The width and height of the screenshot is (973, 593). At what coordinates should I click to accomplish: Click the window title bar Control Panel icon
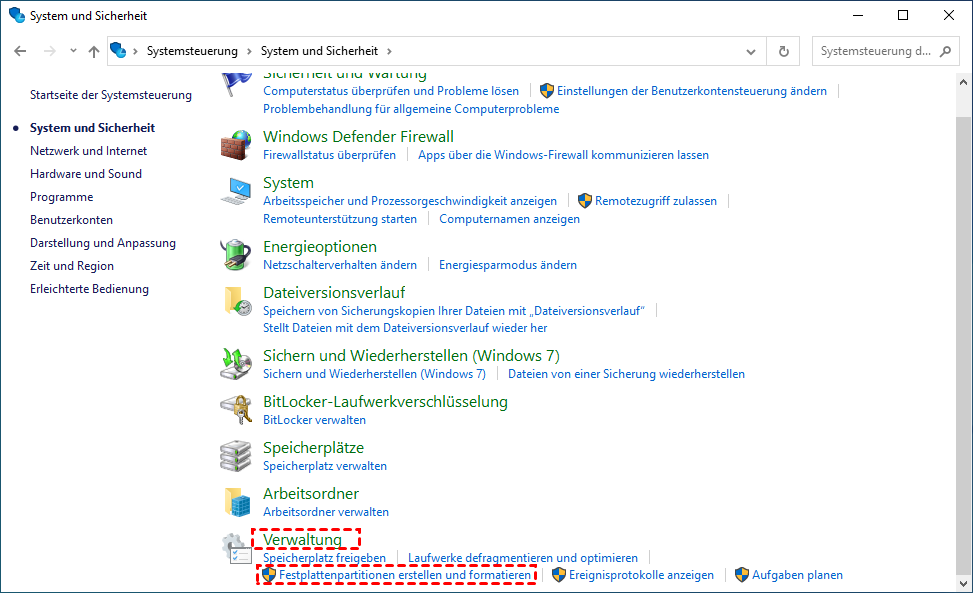click(x=17, y=16)
